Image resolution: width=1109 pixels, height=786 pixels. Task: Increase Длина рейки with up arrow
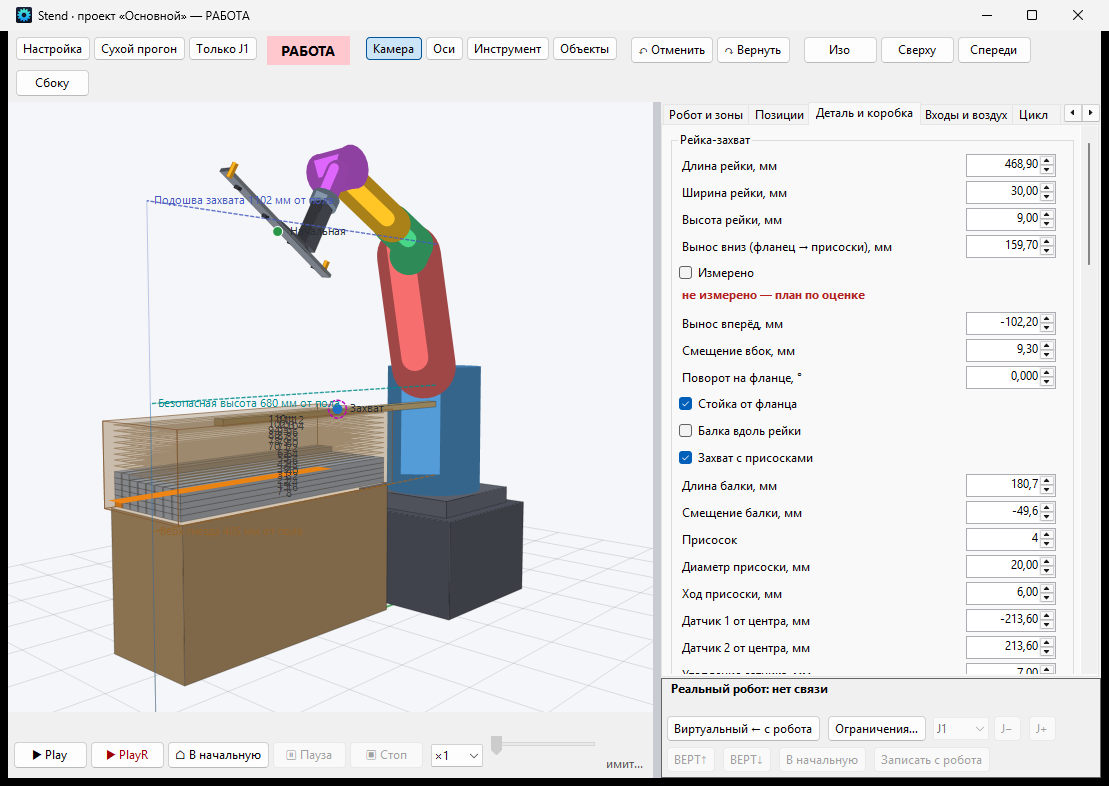coord(1047,161)
